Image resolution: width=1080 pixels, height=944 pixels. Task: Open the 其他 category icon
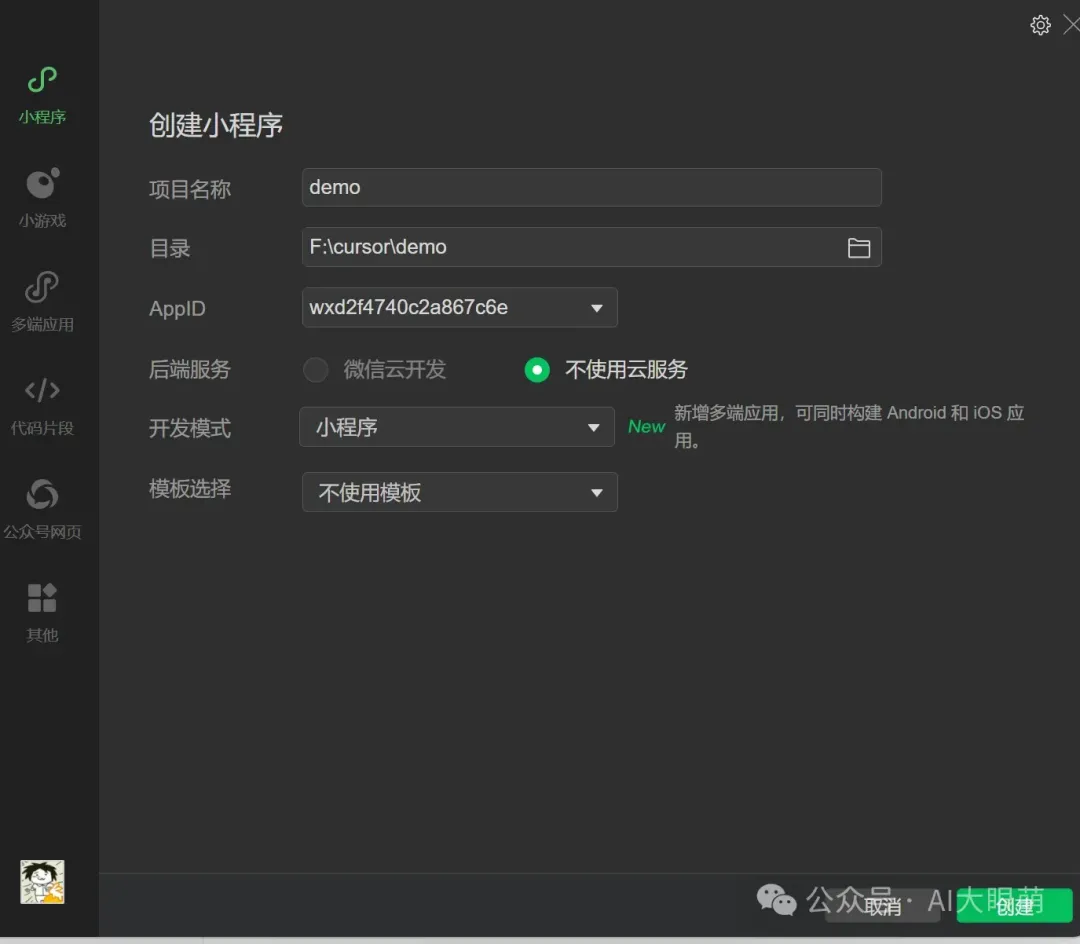(x=42, y=599)
